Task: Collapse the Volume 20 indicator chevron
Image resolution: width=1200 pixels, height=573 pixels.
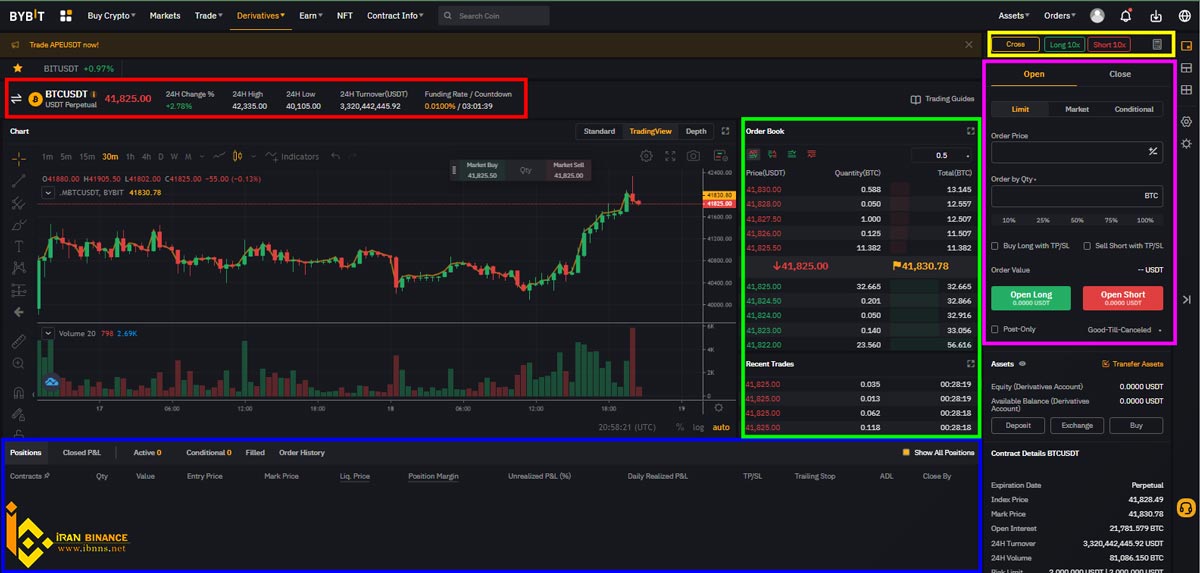Action: (46, 333)
